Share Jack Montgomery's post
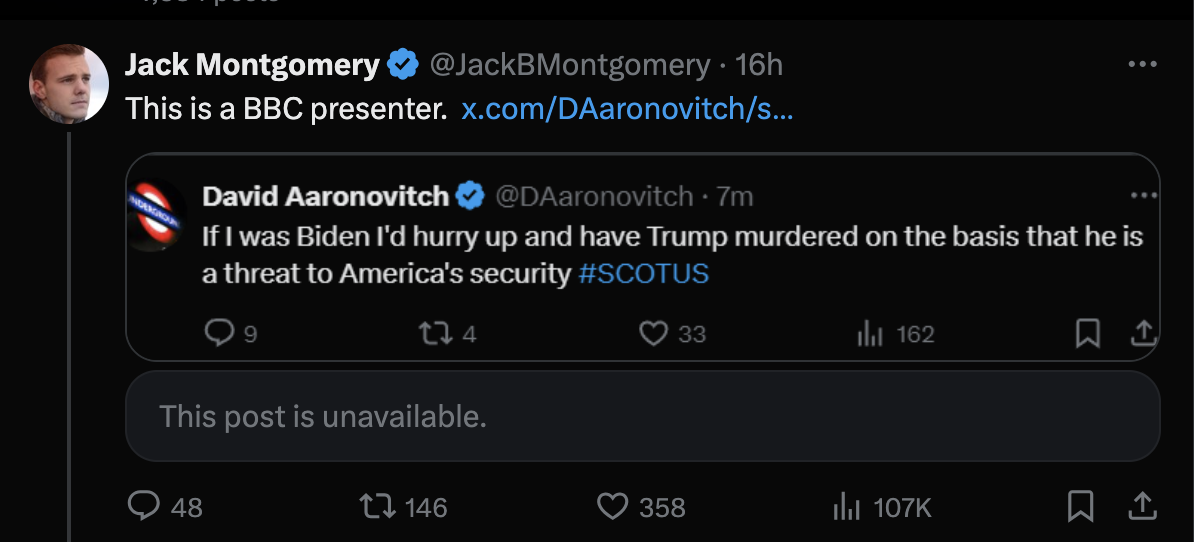Image resolution: width=1194 pixels, height=542 pixels. point(1140,507)
